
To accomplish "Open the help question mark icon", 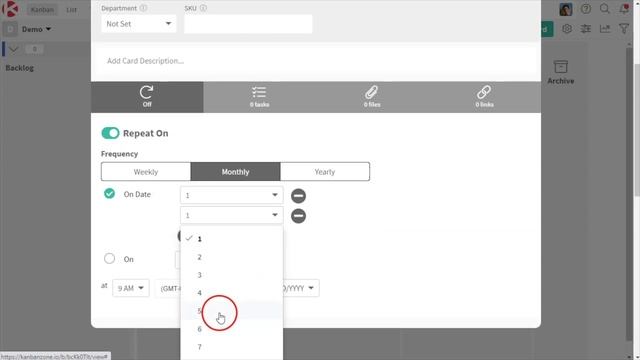I will point(586,9).
